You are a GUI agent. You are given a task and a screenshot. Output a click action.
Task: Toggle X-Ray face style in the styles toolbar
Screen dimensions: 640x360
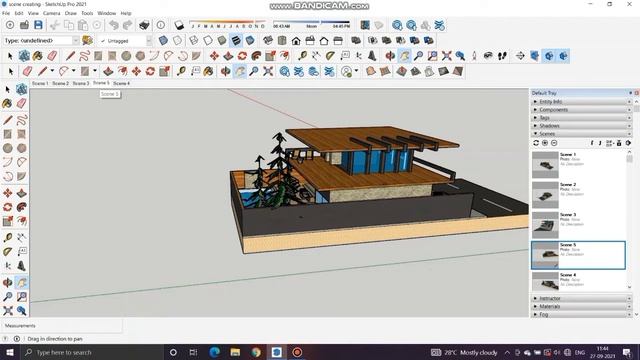click(x=163, y=40)
